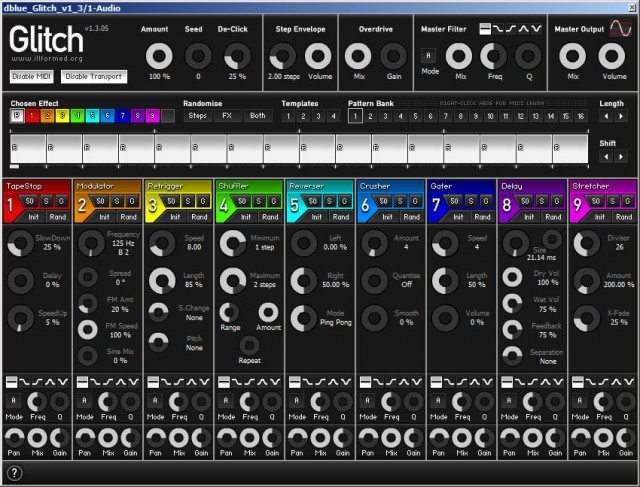The width and height of the screenshot is (640, 487).
Task: Click the first step cell in the sequencer
Action: [28, 149]
